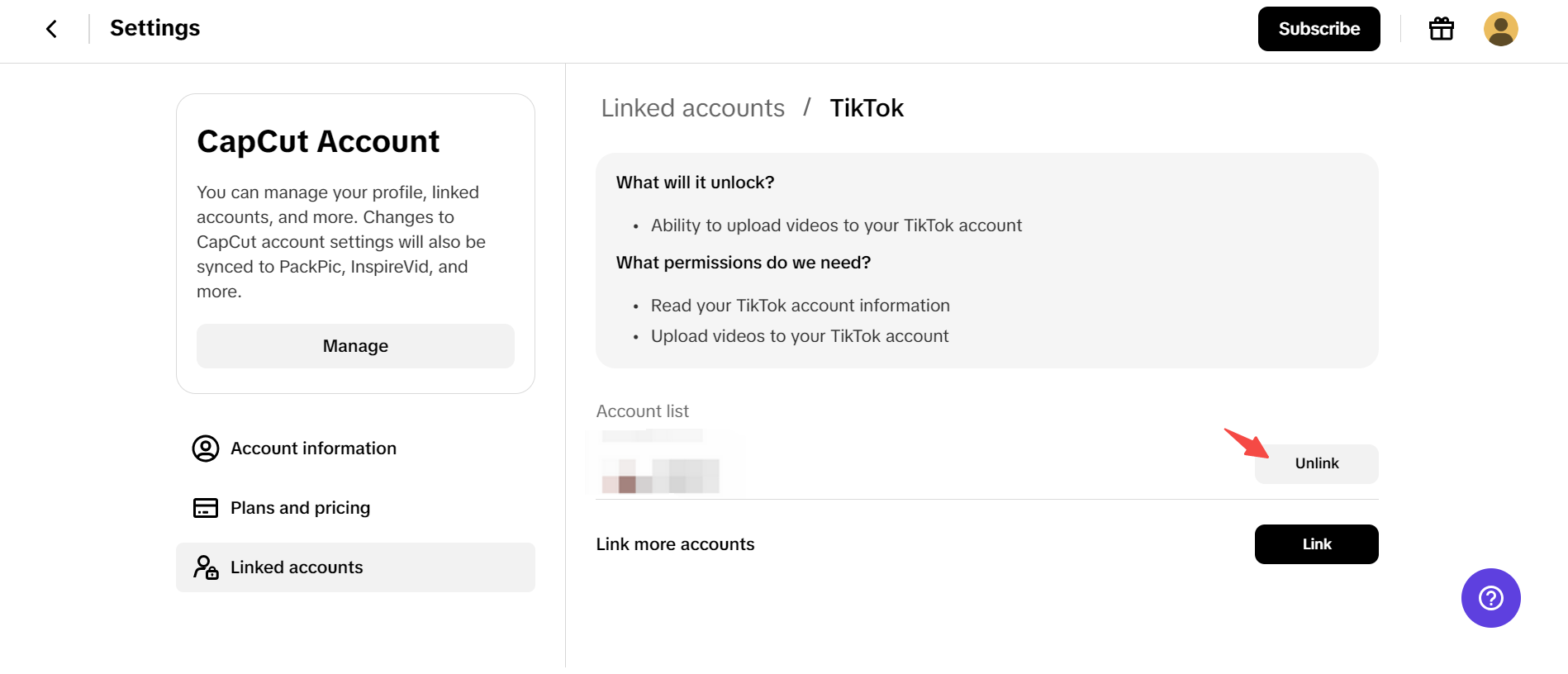
Task: Click the back arrow beside Settings
Action: pos(51,29)
